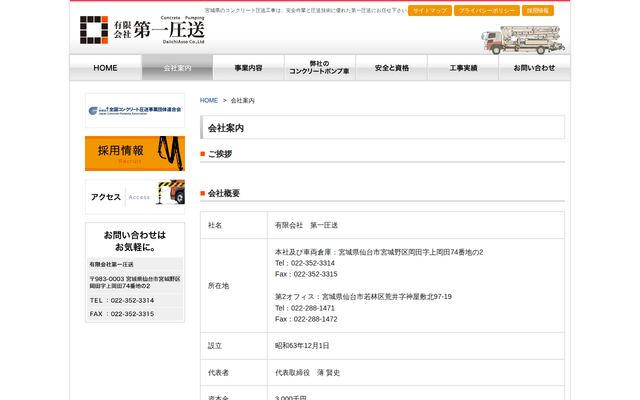640x400 pixels.
Task: Follow the HOME breadcrumb link
Action: (x=209, y=100)
